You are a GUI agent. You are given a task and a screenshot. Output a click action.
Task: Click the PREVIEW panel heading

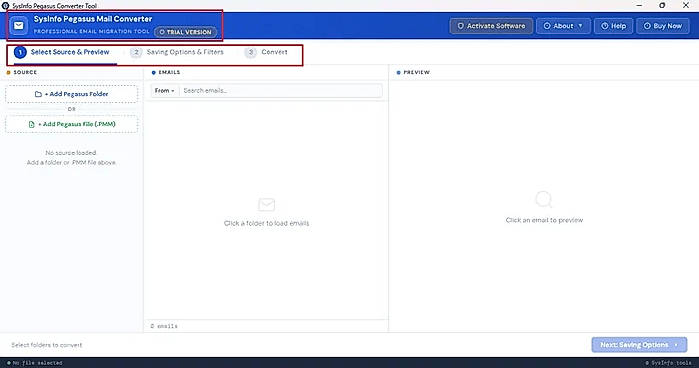(x=416, y=72)
